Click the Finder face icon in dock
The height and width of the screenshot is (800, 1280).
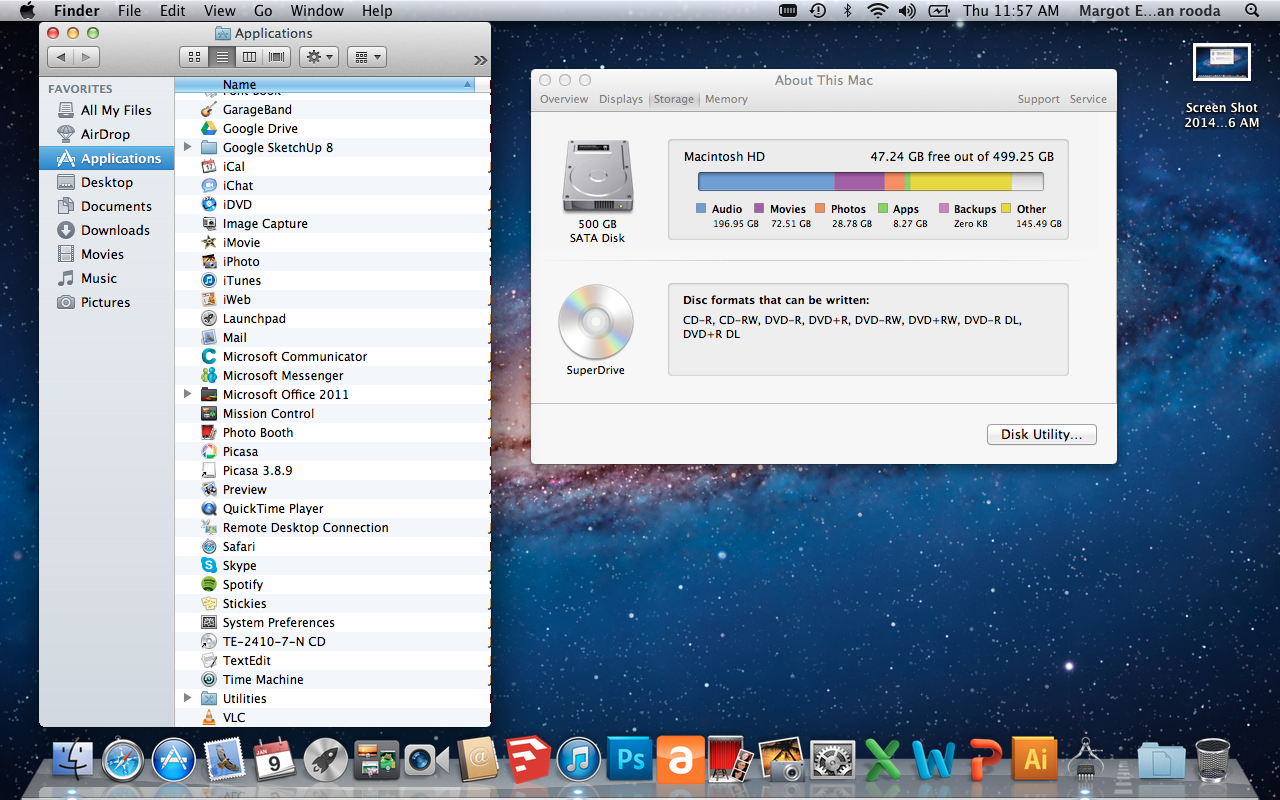coord(72,760)
